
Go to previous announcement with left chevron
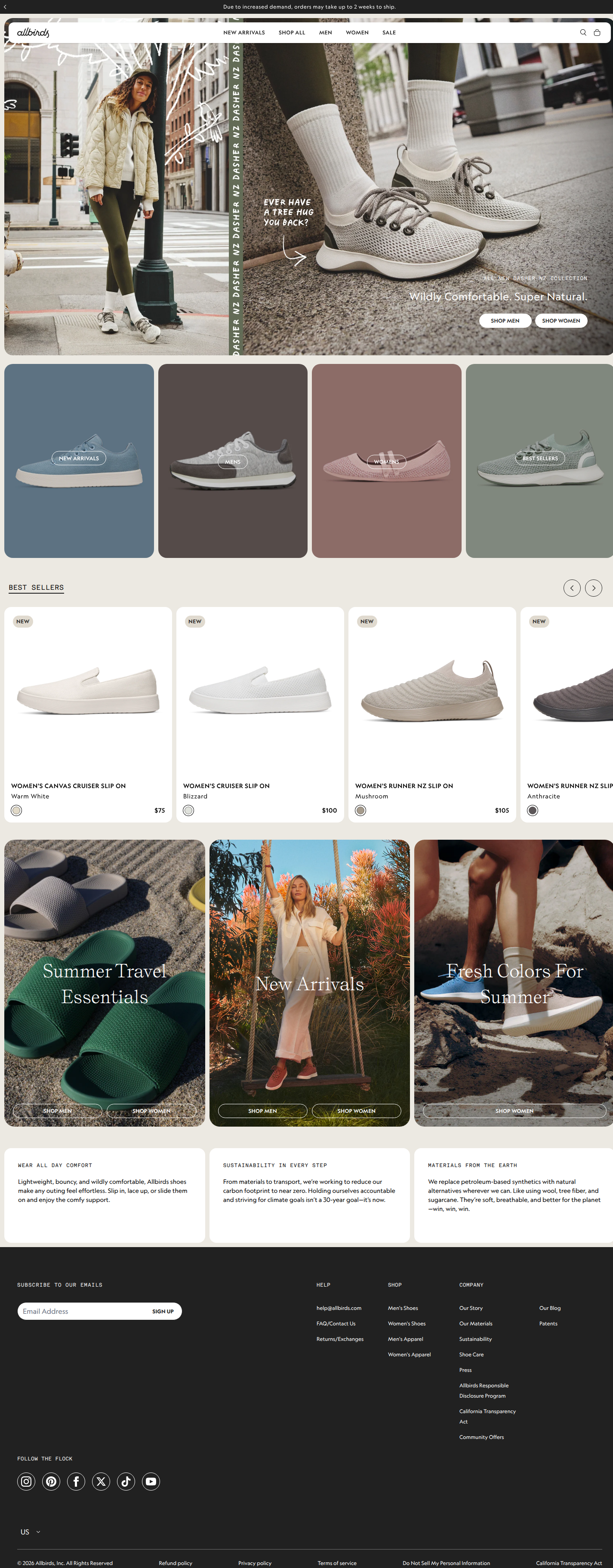point(5,7)
